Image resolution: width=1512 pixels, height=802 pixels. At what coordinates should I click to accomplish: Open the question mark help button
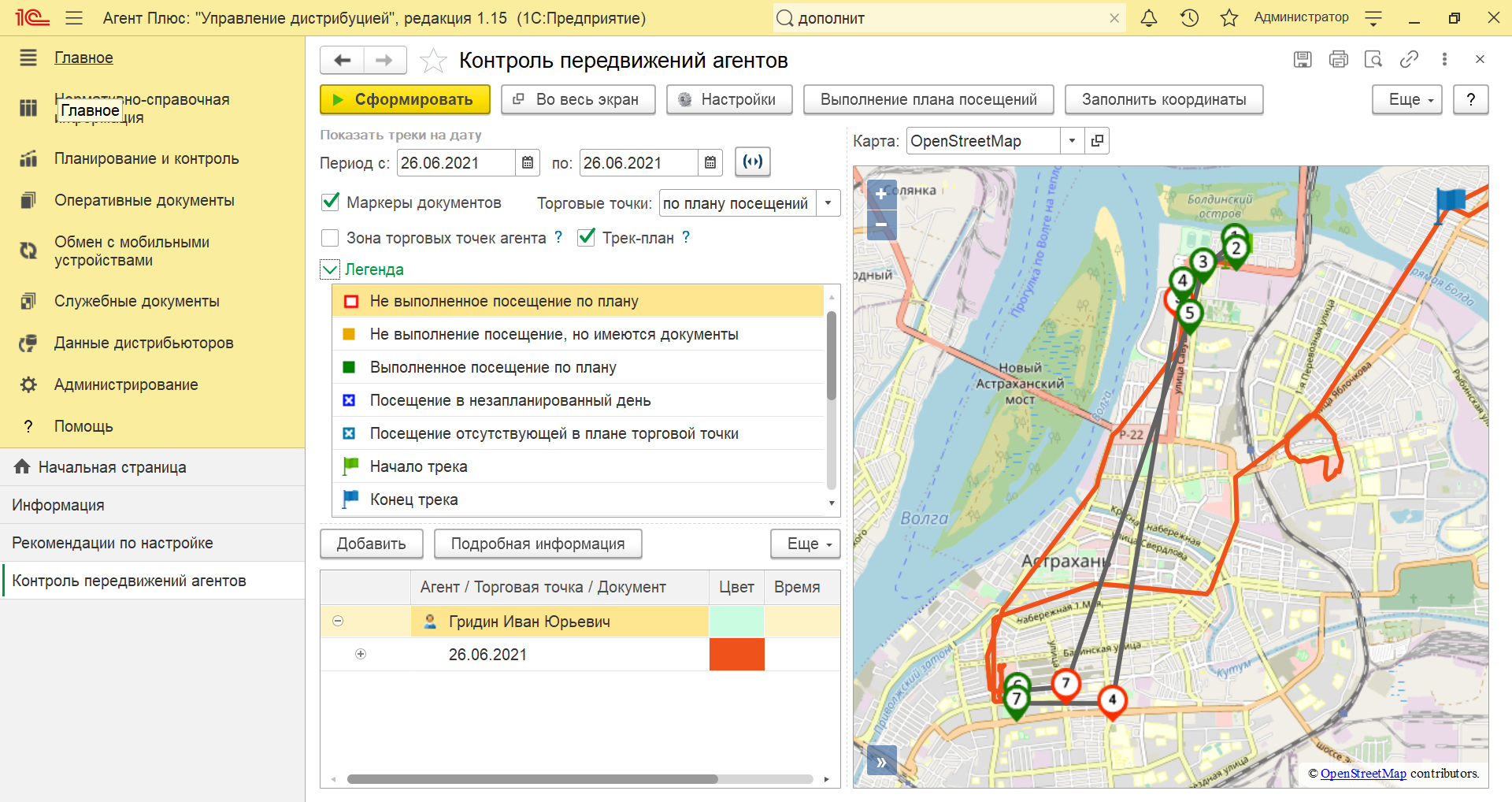[1471, 99]
